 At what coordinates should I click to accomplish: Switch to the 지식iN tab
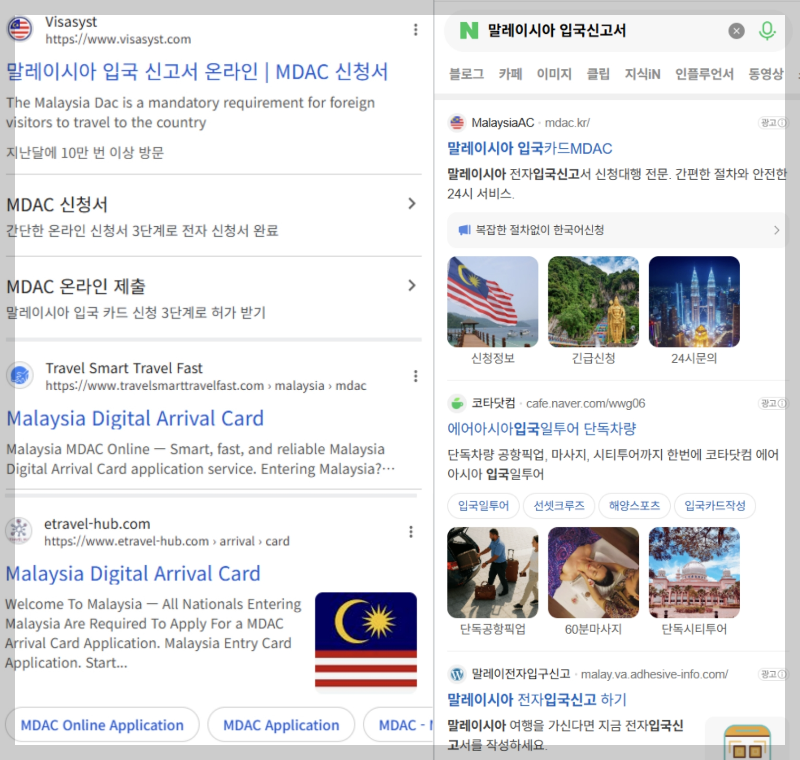[642, 74]
